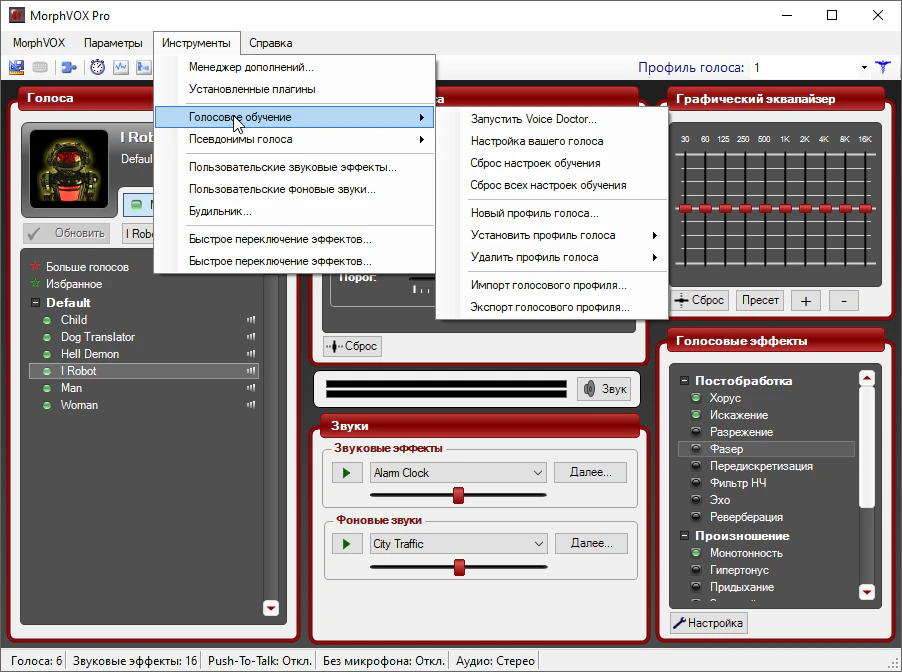Image resolution: width=902 pixels, height=672 pixels.
Task: Click the voice profile filter icon
Action: pos(882,67)
